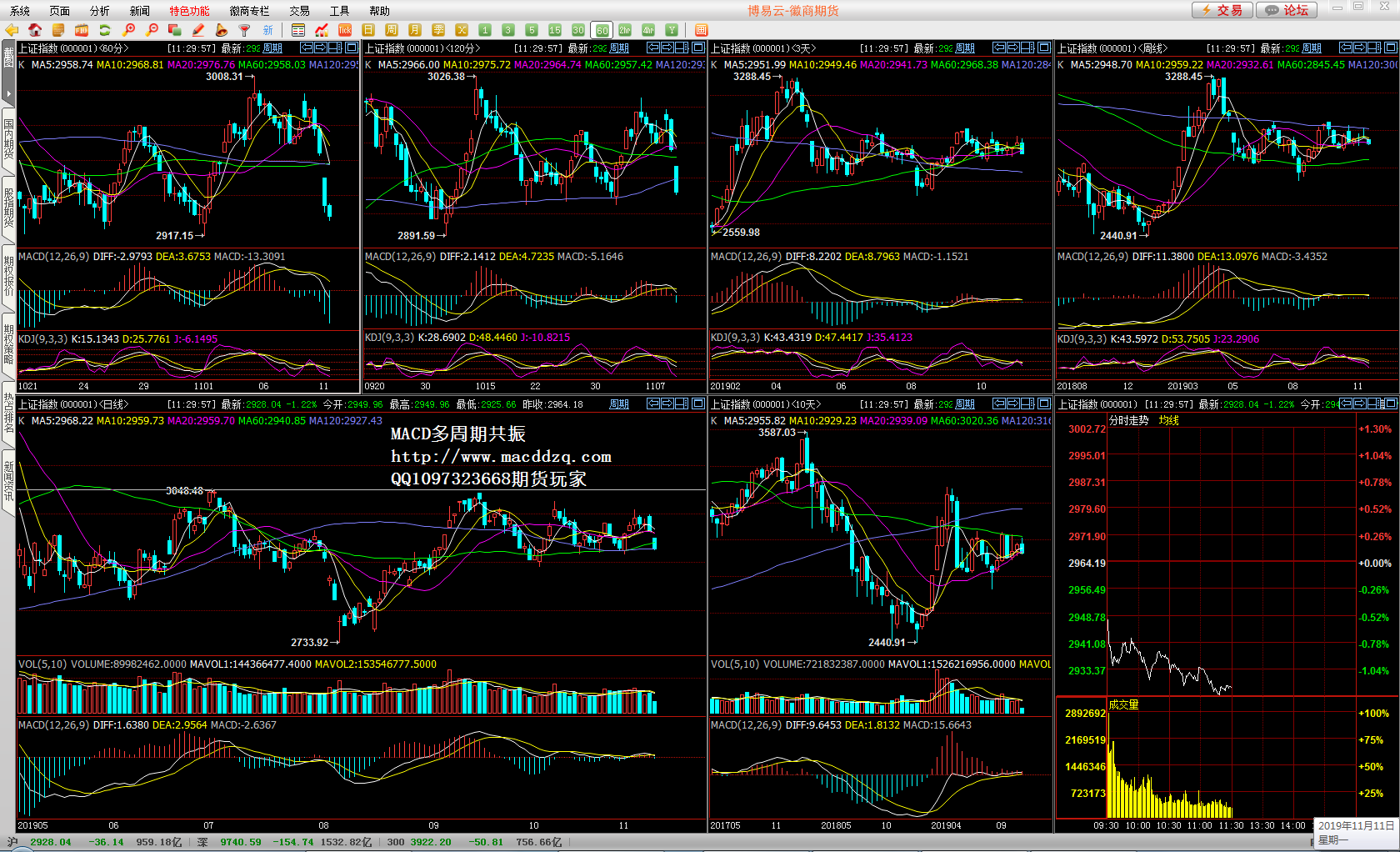Open the 特色功能 menu

(190, 11)
